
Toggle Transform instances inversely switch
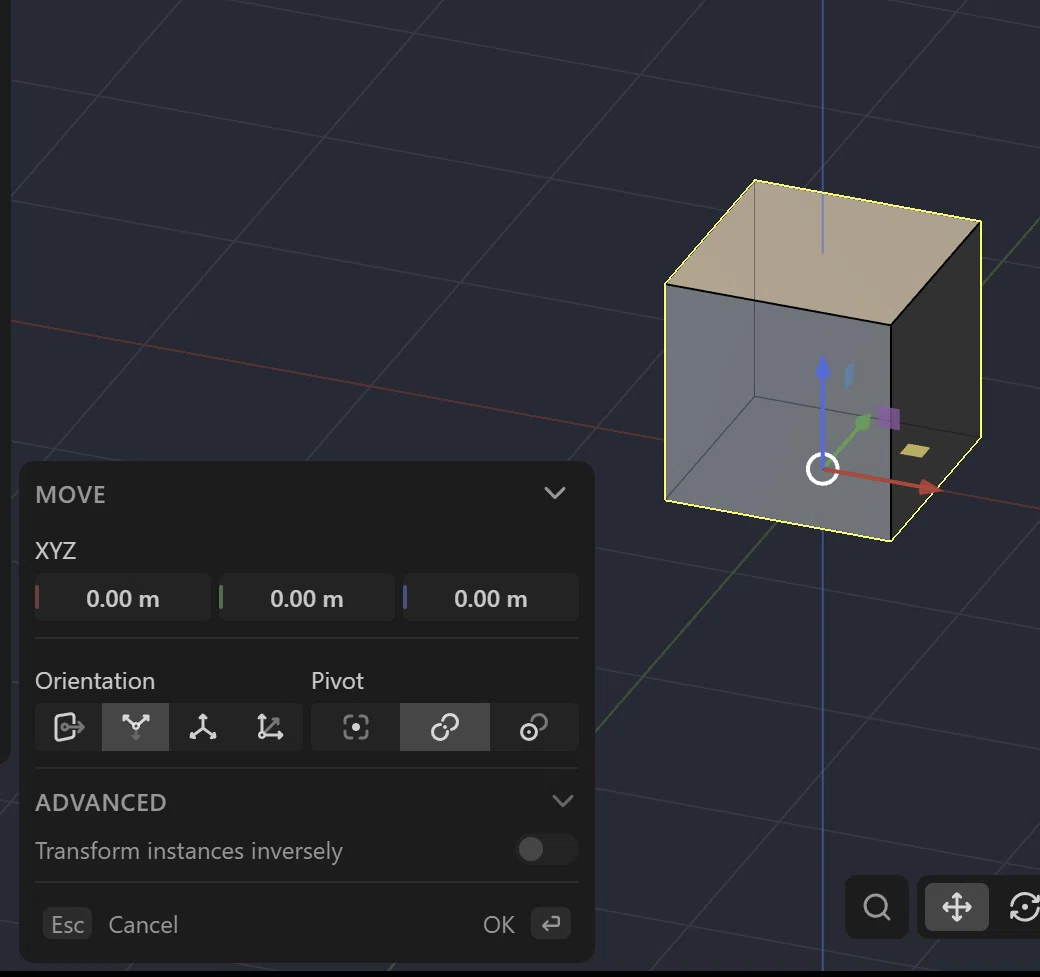[x=547, y=850]
